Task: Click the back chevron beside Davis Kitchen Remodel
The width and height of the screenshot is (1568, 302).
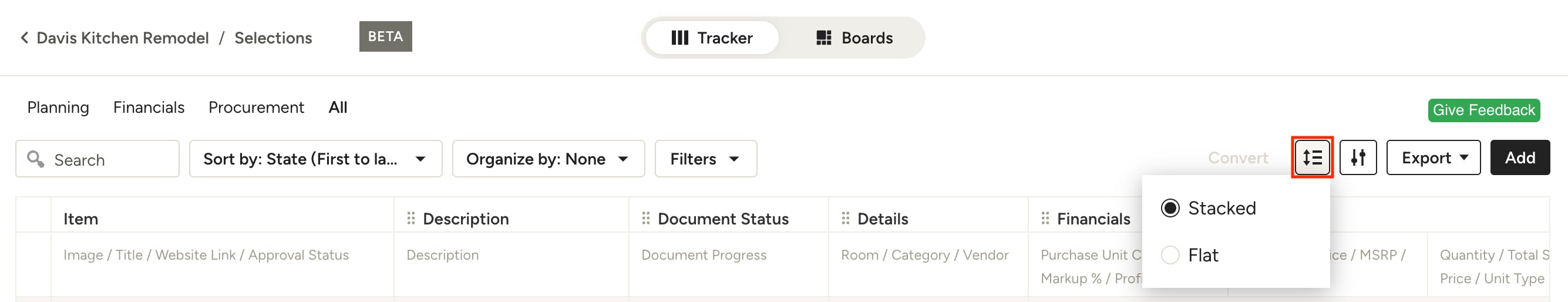Action: pyautogui.click(x=24, y=38)
